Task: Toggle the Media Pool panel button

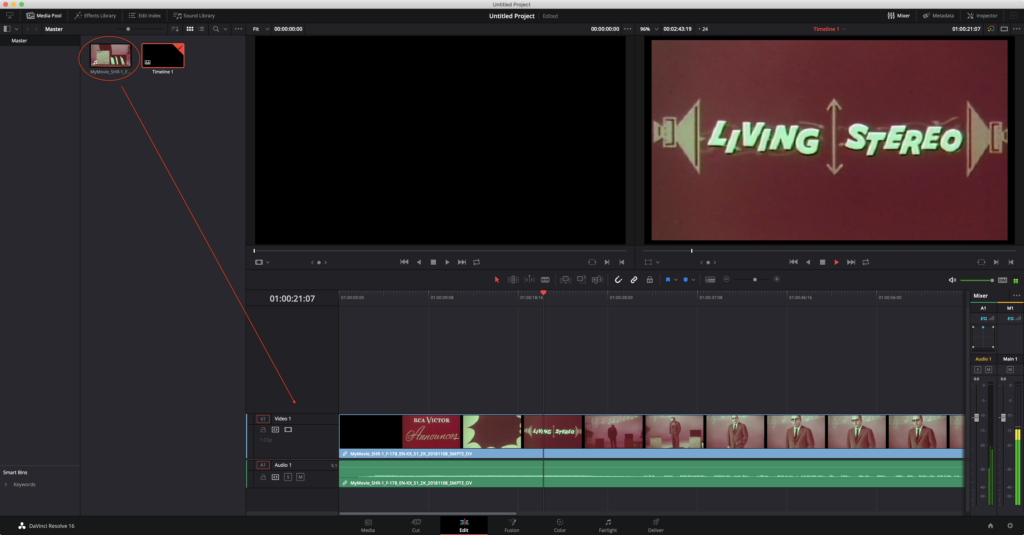Action: 44,16
